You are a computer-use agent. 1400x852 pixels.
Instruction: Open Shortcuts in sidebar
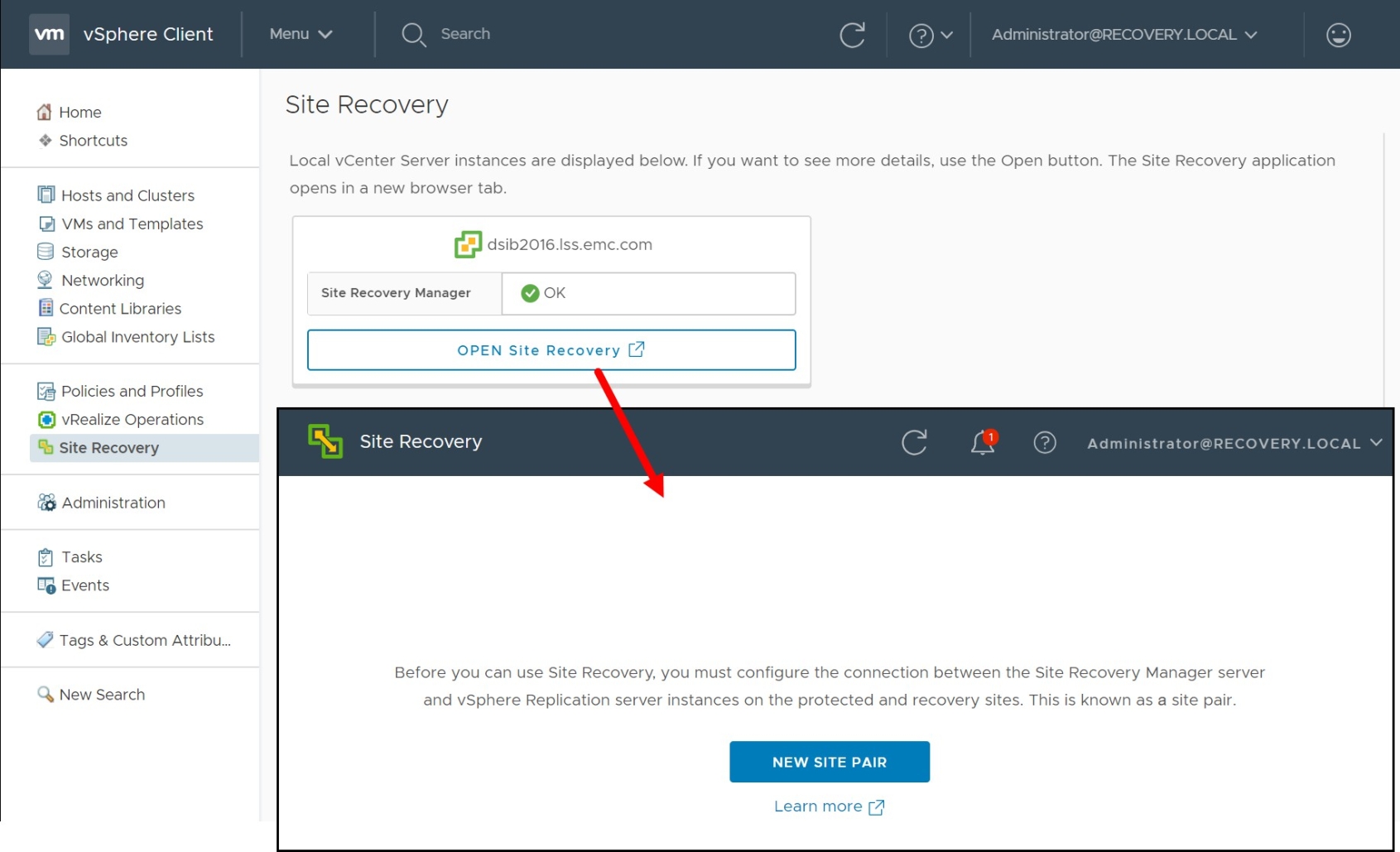93,140
